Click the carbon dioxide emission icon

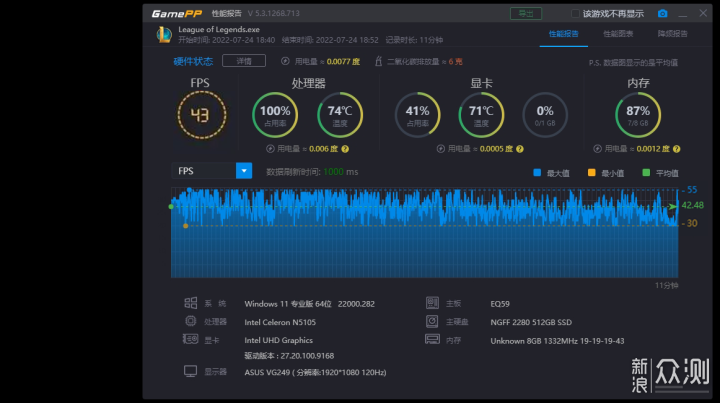pyautogui.click(x=378, y=61)
